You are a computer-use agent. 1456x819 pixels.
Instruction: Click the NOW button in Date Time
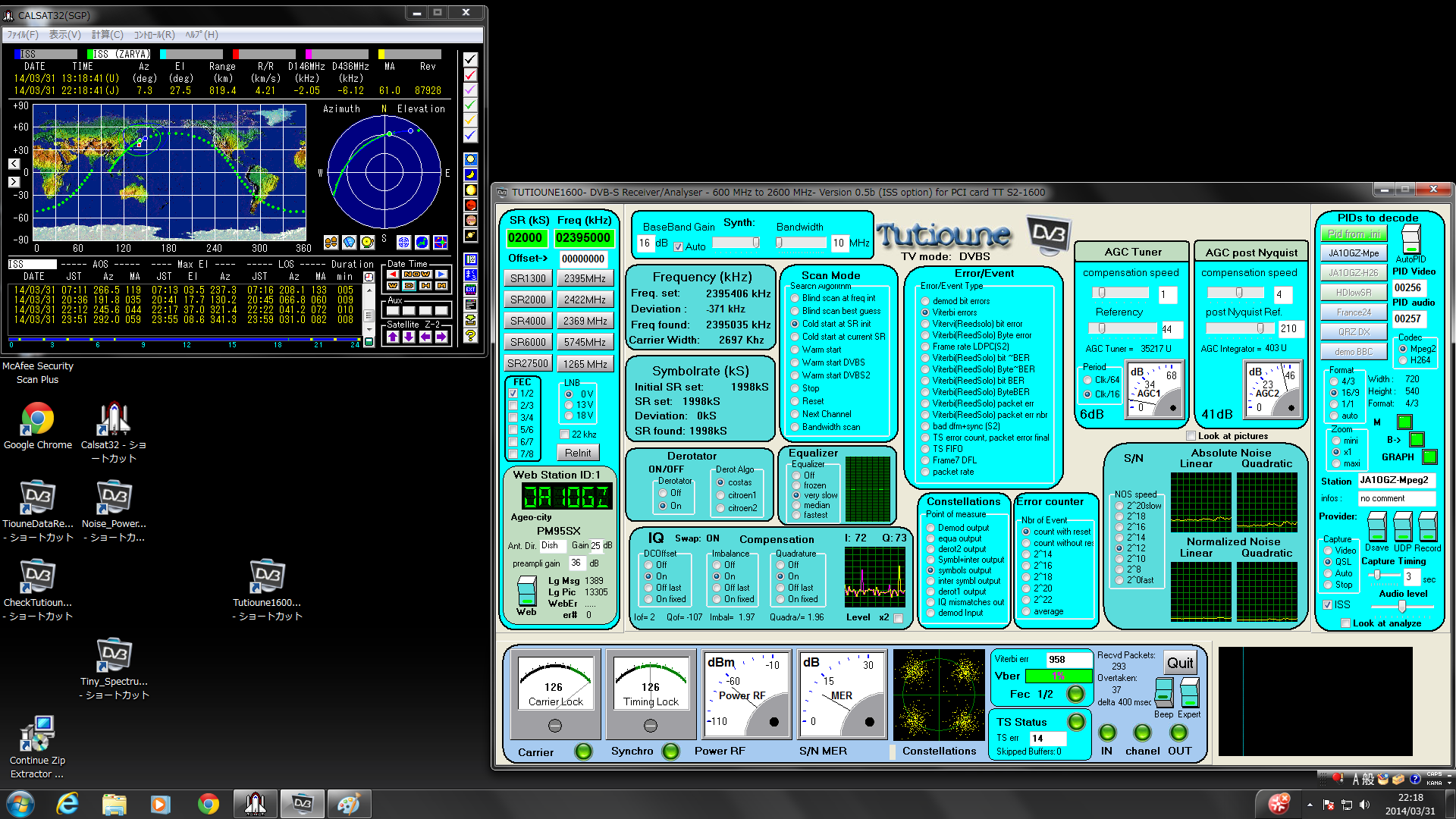click(x=417, y=274)
